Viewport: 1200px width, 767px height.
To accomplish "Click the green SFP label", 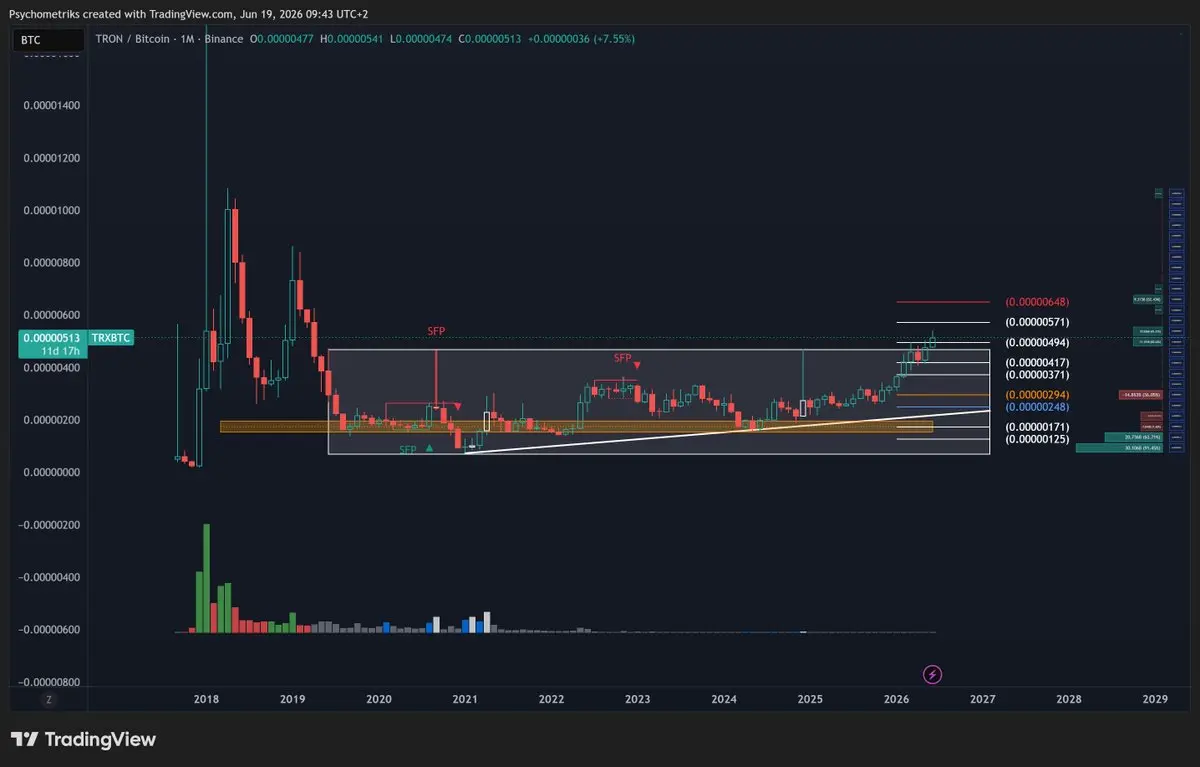I will pyautogui.click(x=408, y=450).
